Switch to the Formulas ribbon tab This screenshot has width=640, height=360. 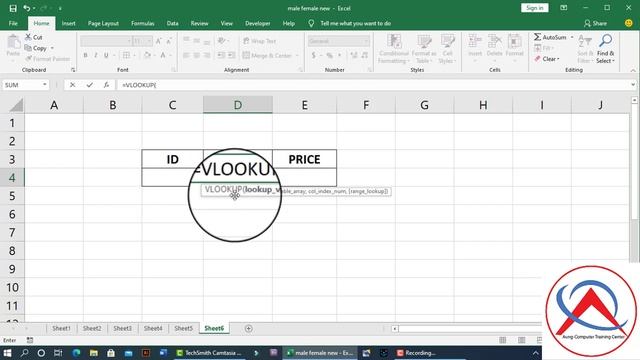click(142, 23)
